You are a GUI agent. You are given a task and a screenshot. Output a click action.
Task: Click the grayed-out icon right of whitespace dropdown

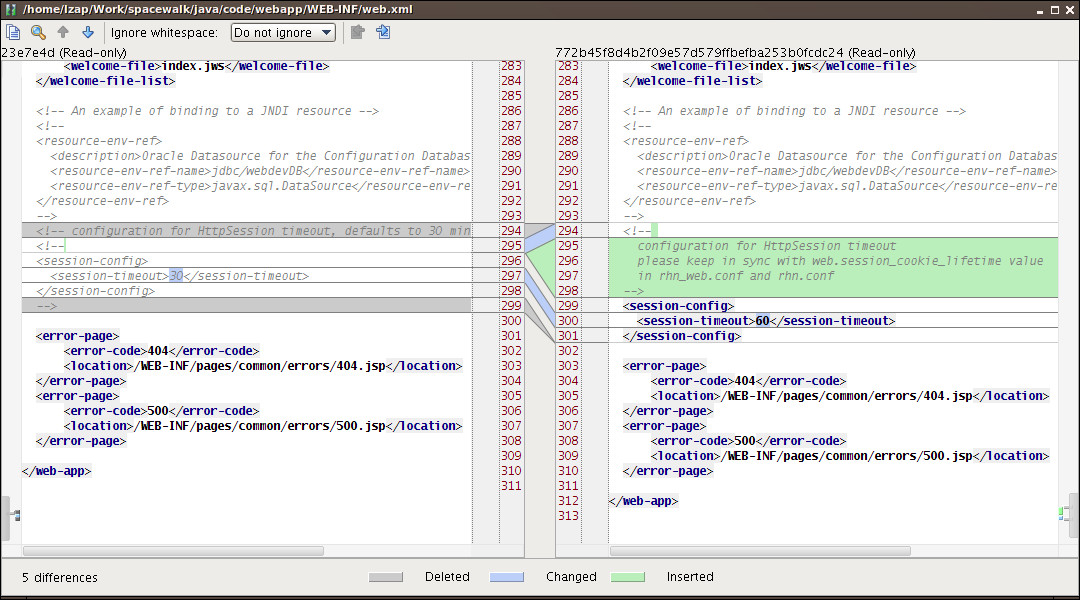(x=357, y=32)
